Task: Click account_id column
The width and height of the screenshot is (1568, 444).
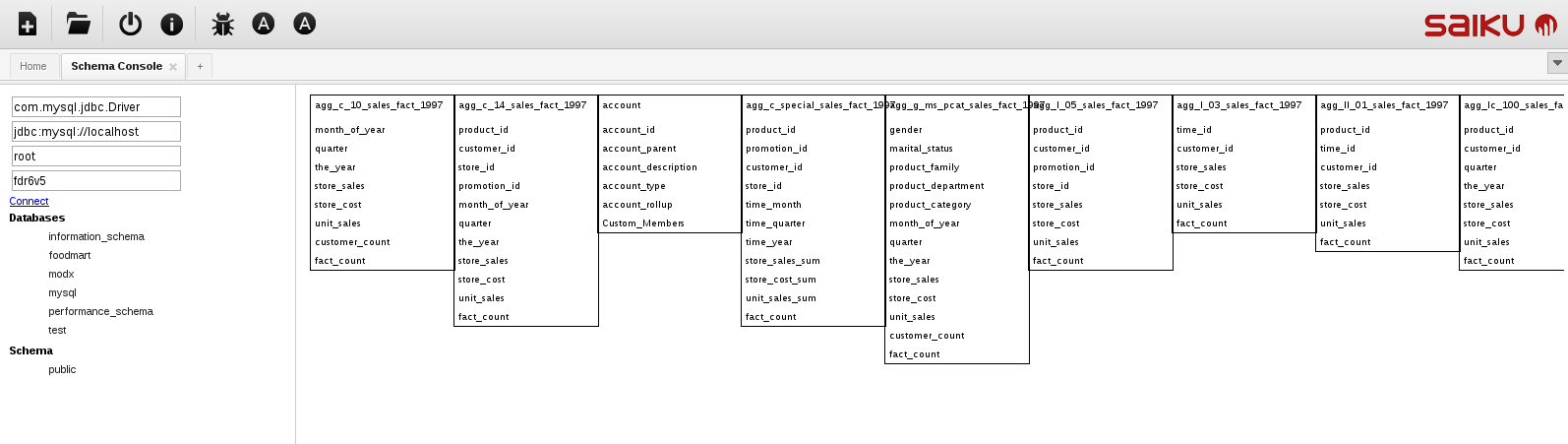Action: point(629,130)
